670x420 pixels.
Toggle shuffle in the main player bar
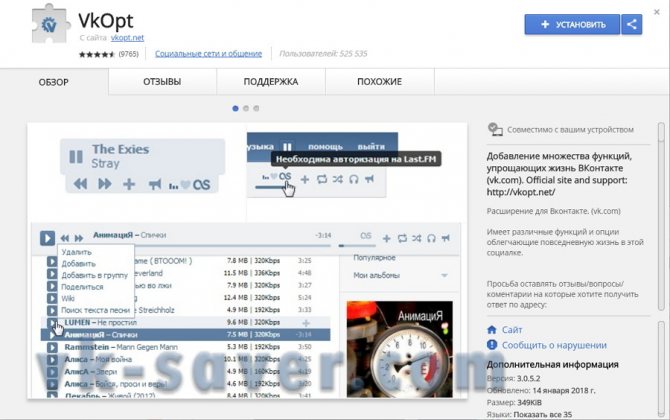coord(417,238)
